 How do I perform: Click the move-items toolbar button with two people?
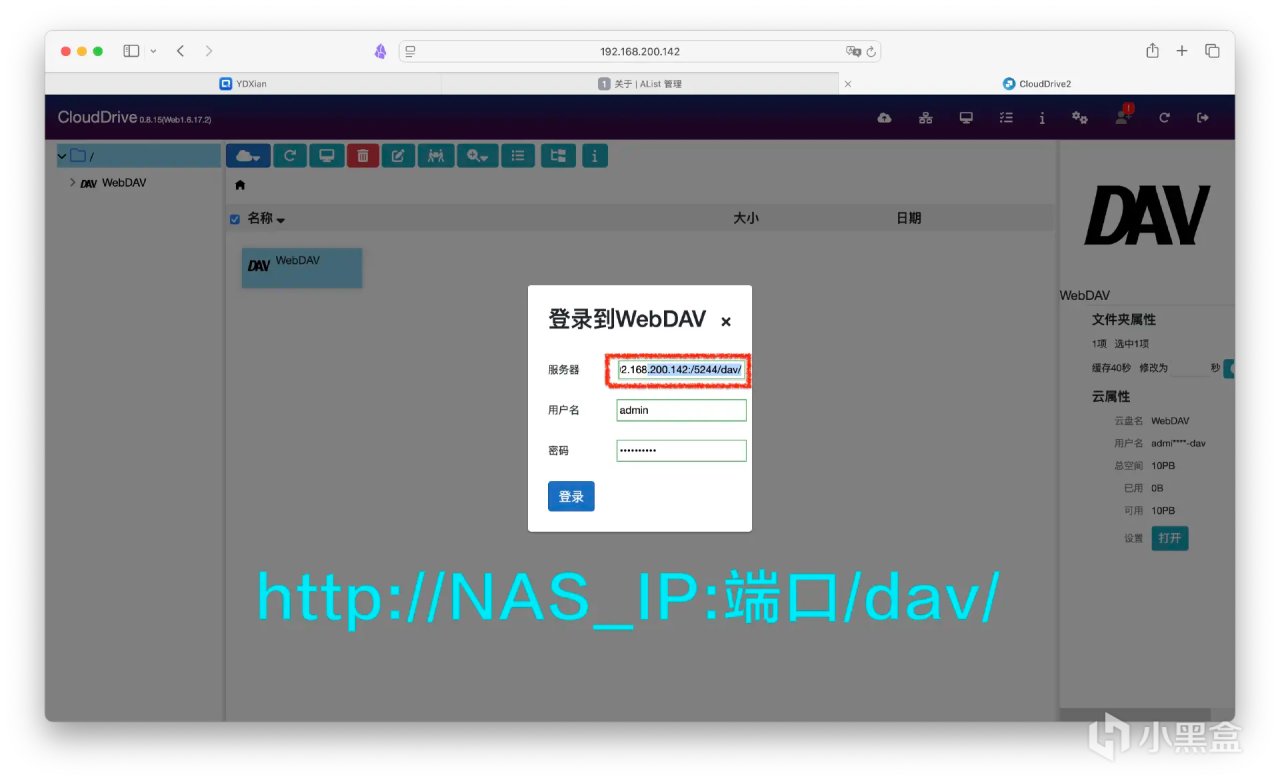tap(435, 156)
